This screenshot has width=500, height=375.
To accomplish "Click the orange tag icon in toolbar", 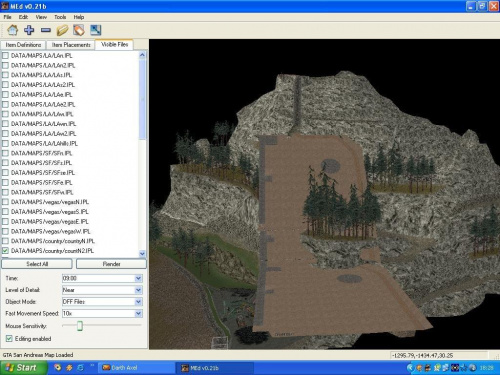I will pos(79,30).
